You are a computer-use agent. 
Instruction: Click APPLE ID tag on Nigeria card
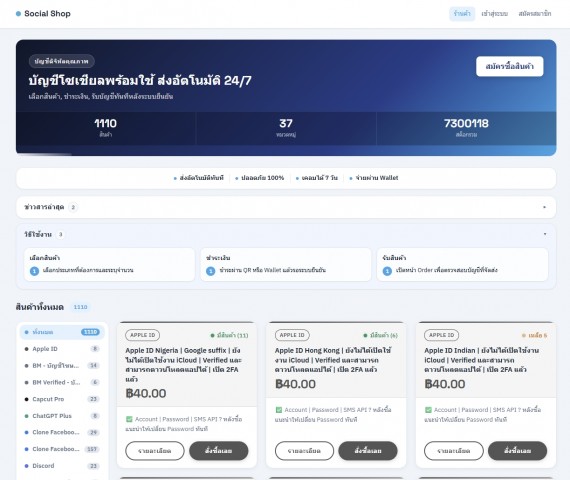click(142, 335)
